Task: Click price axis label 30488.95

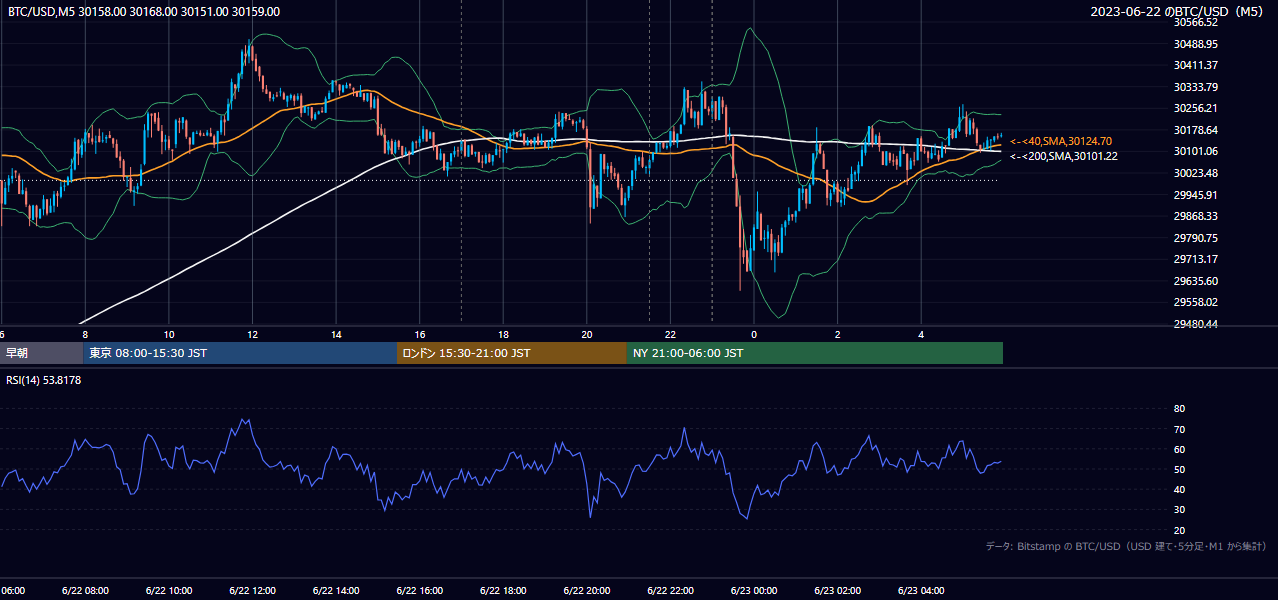Action: (1195, 44)
